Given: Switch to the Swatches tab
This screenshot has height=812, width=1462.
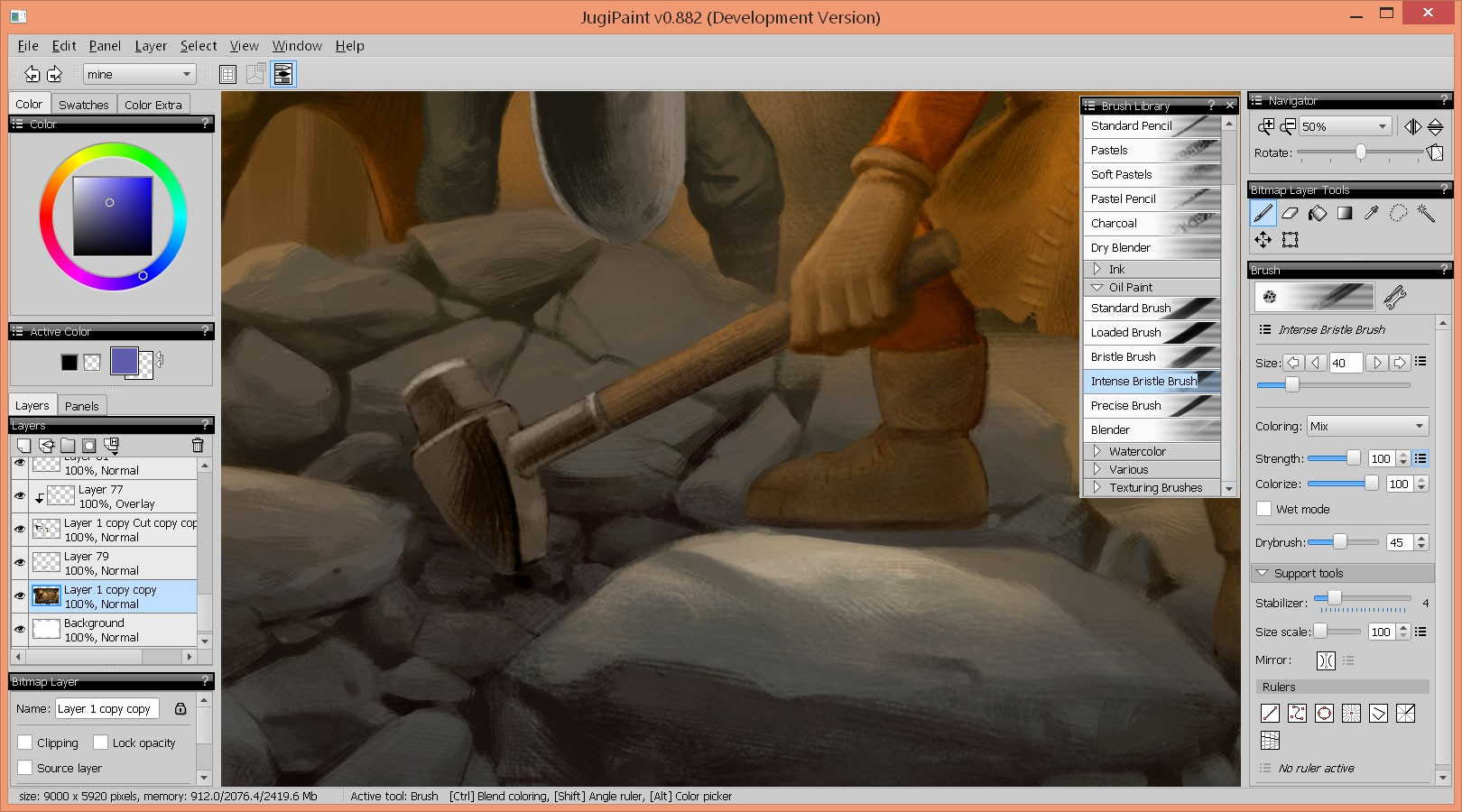Looking at the screenshot, I should [x=83, y=105].
